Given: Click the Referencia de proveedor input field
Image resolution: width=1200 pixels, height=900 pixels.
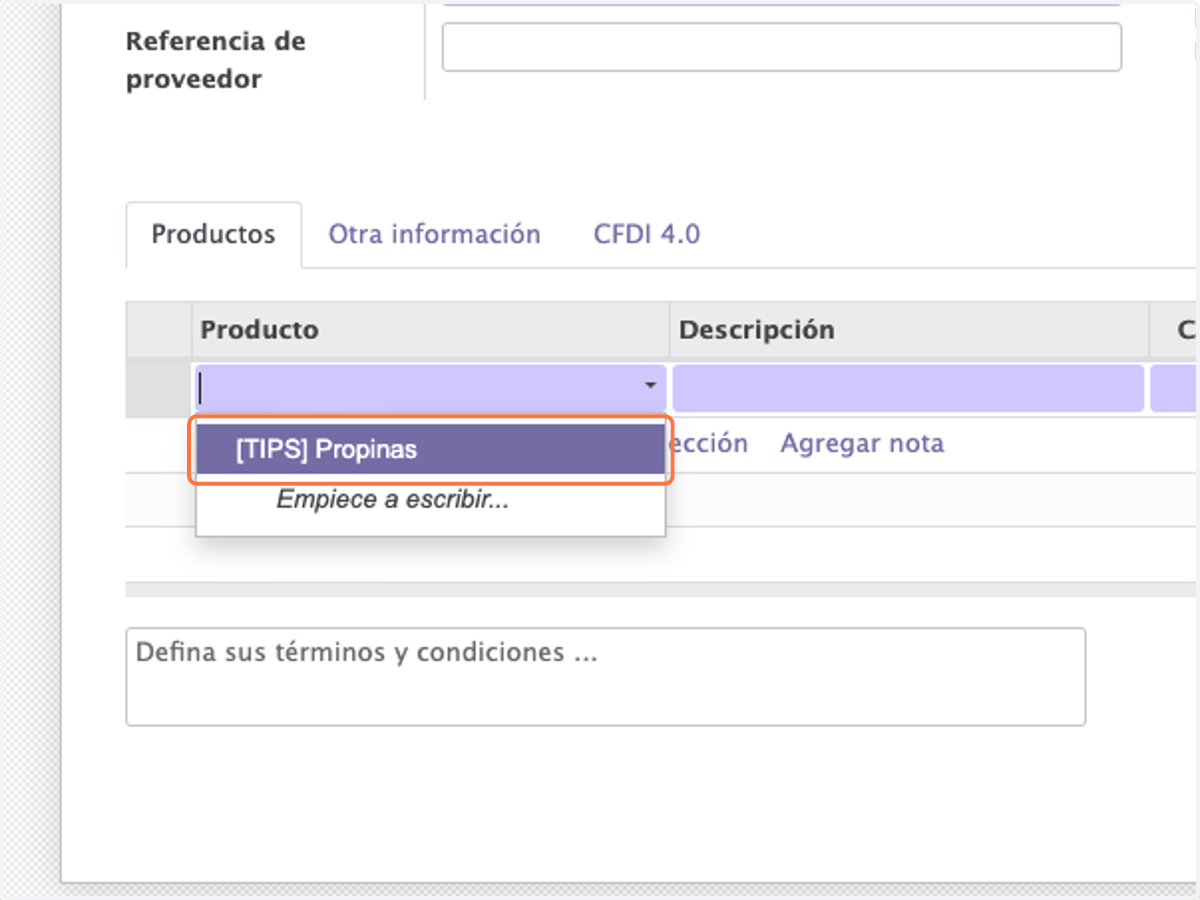Looking at the screenshot, I should (x=781, y=47).
